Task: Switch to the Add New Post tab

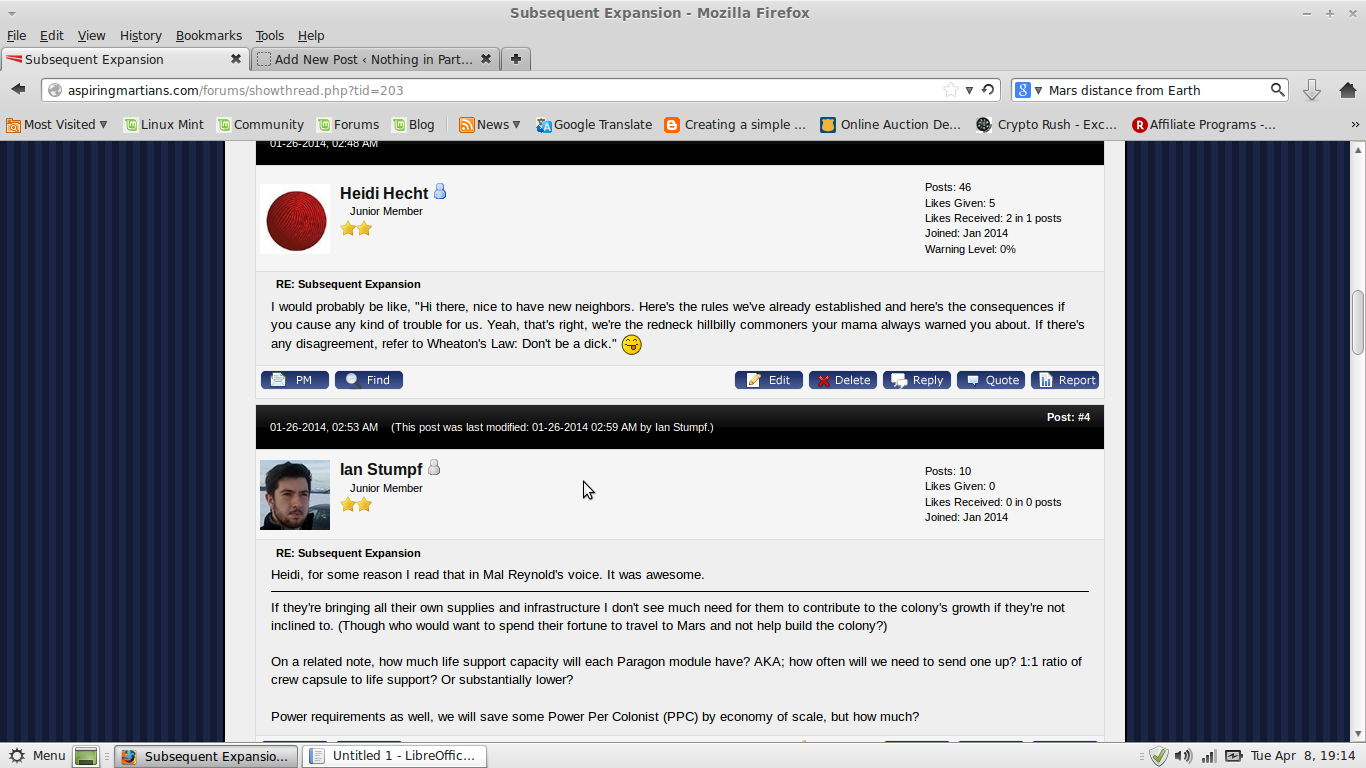Action: [x=374, y=59]
